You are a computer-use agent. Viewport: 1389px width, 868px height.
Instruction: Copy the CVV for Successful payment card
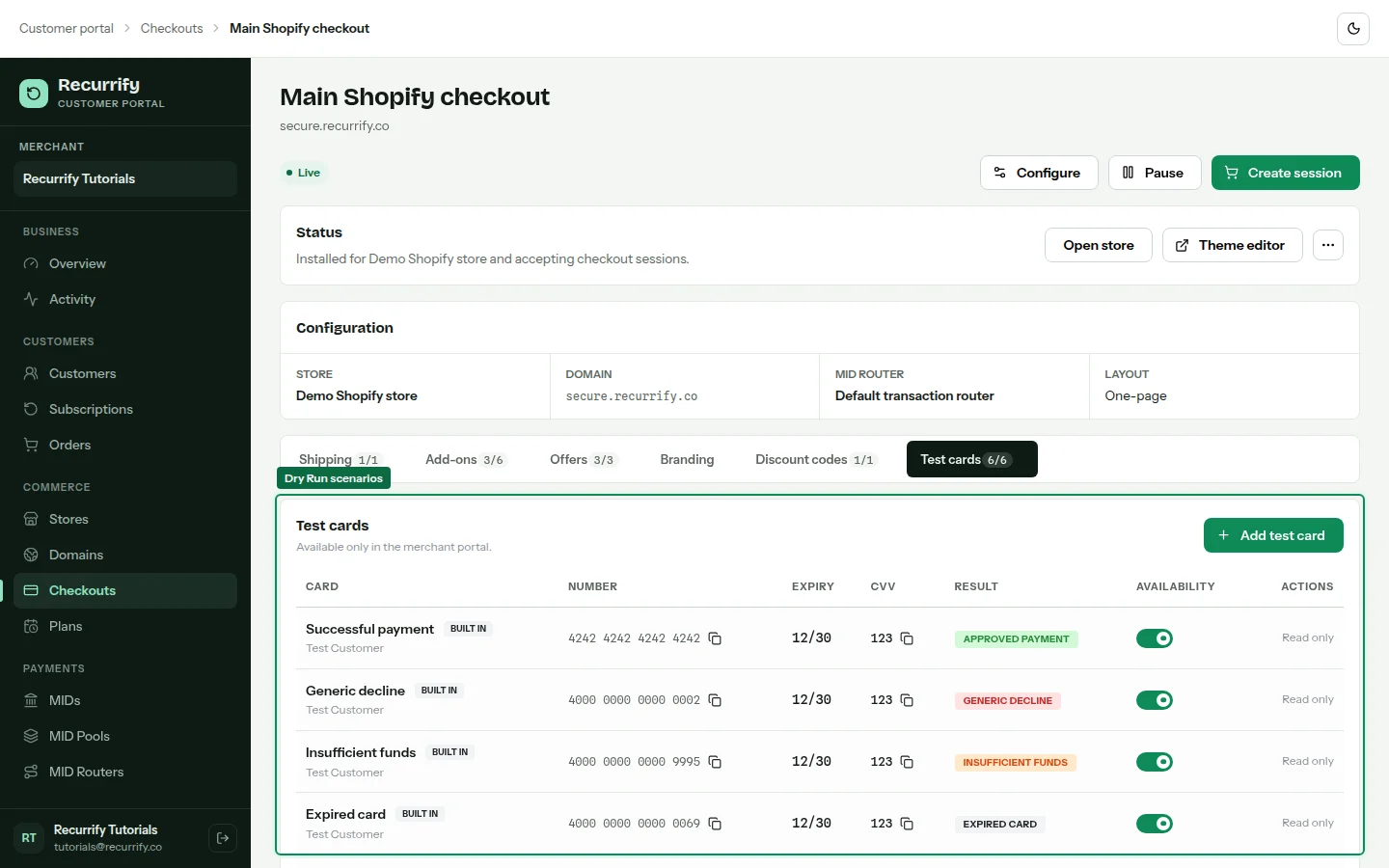tap(907, 638)
